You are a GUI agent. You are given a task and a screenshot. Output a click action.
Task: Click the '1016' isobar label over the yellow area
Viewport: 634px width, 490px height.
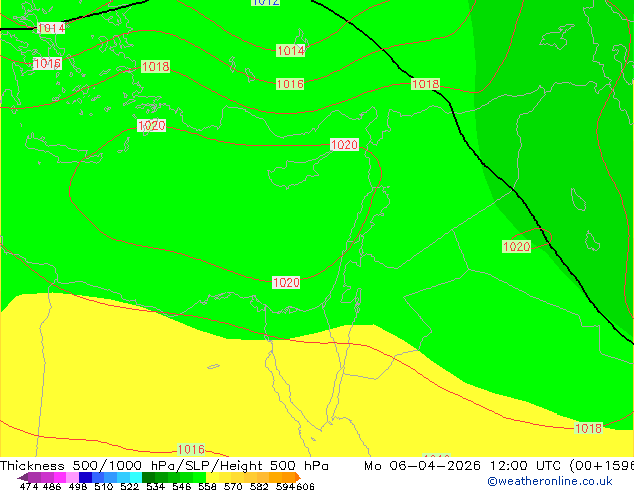191,449
